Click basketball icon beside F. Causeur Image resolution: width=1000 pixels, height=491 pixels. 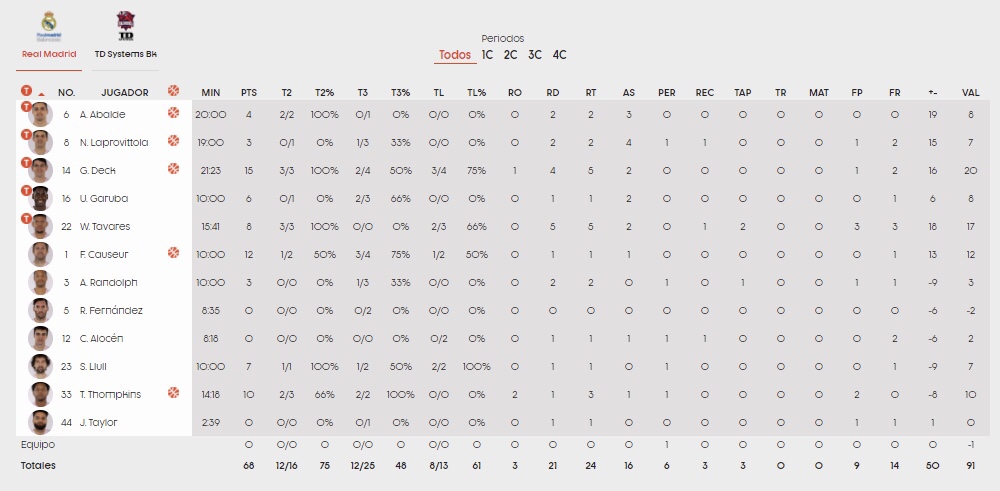pos(173,253)
